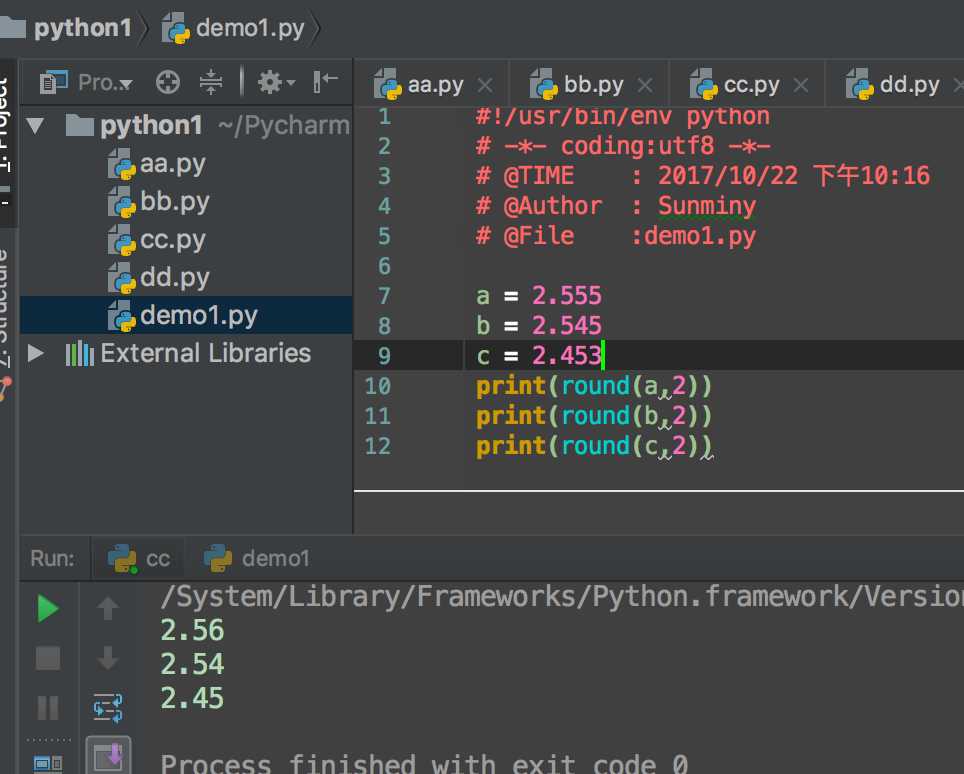The image size is (964, 774).
Task: Open the Project view dropdown
Action: pos(86,82)
